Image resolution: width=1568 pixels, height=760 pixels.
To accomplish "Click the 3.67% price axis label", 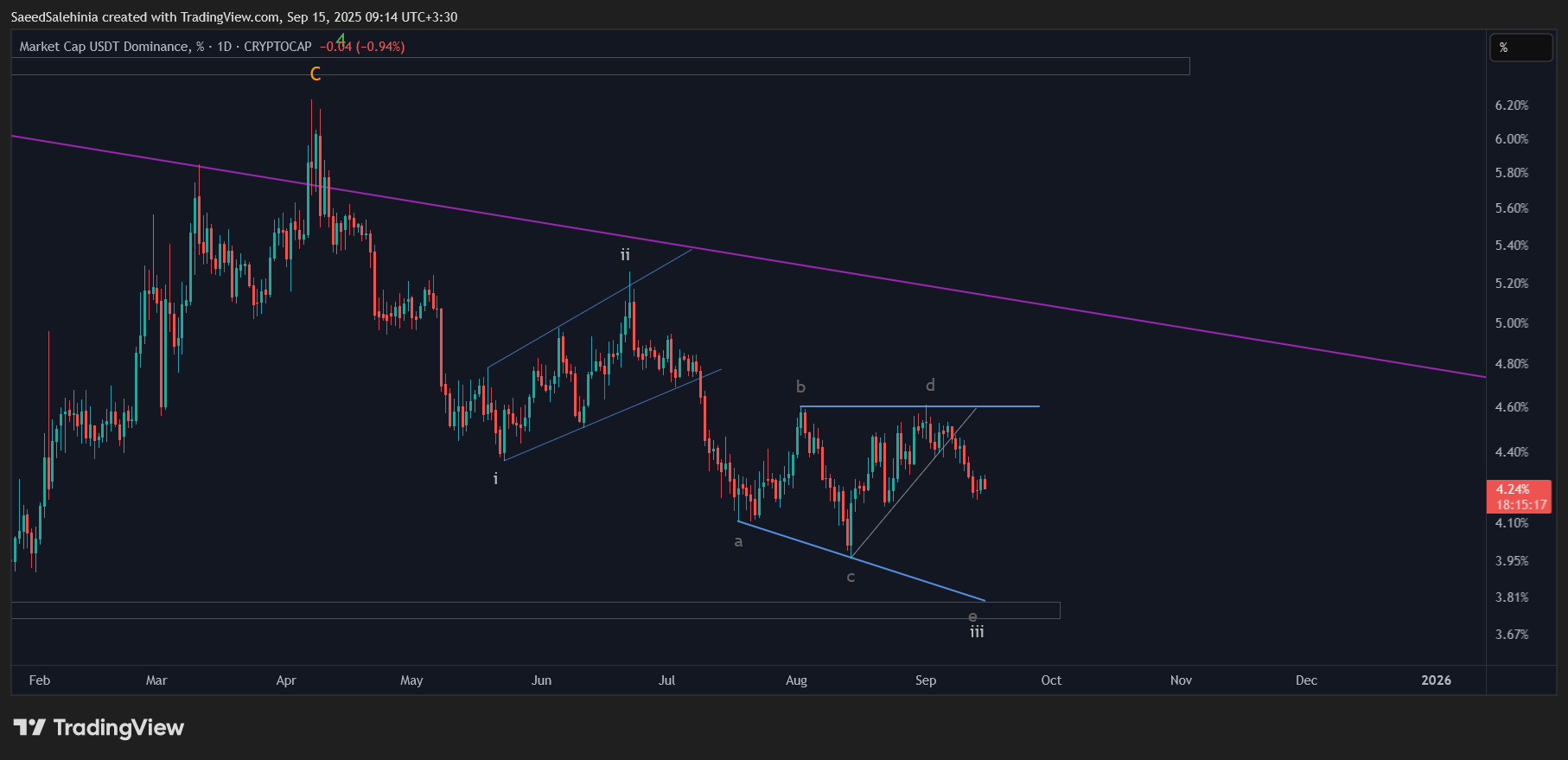I will [x=1512, y=635].
